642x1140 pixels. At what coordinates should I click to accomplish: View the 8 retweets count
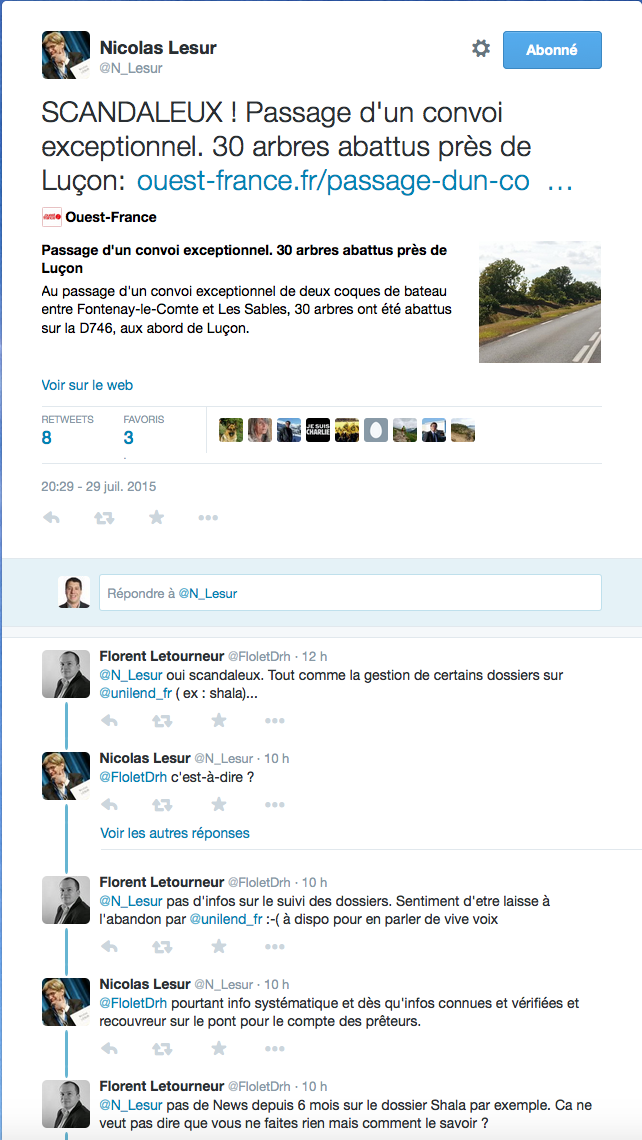(47, 438)
